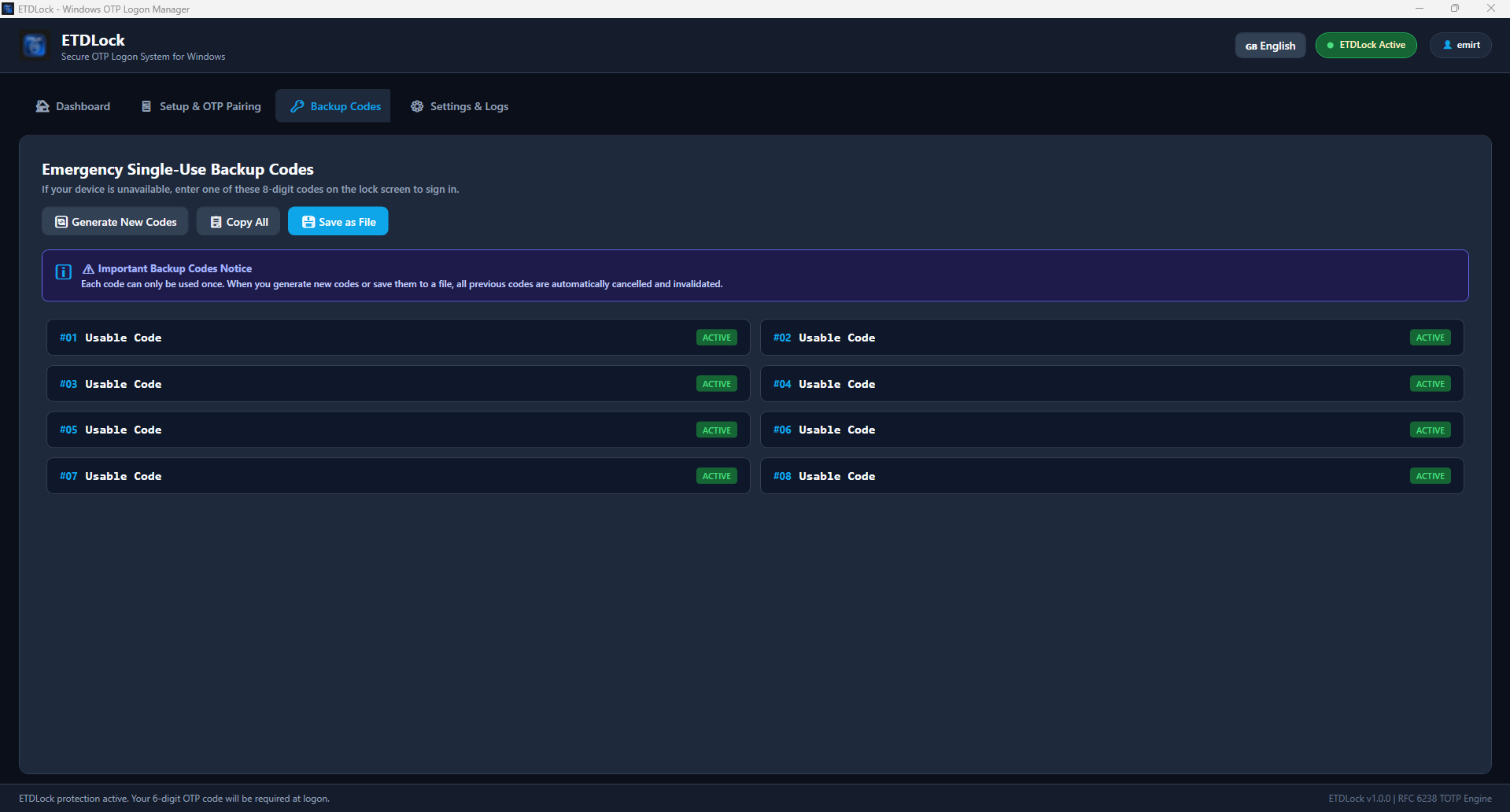The height and width of the screenshot is (812, 1510).
Task: Restore down the ETDLock window
Action: [1455, 9]
